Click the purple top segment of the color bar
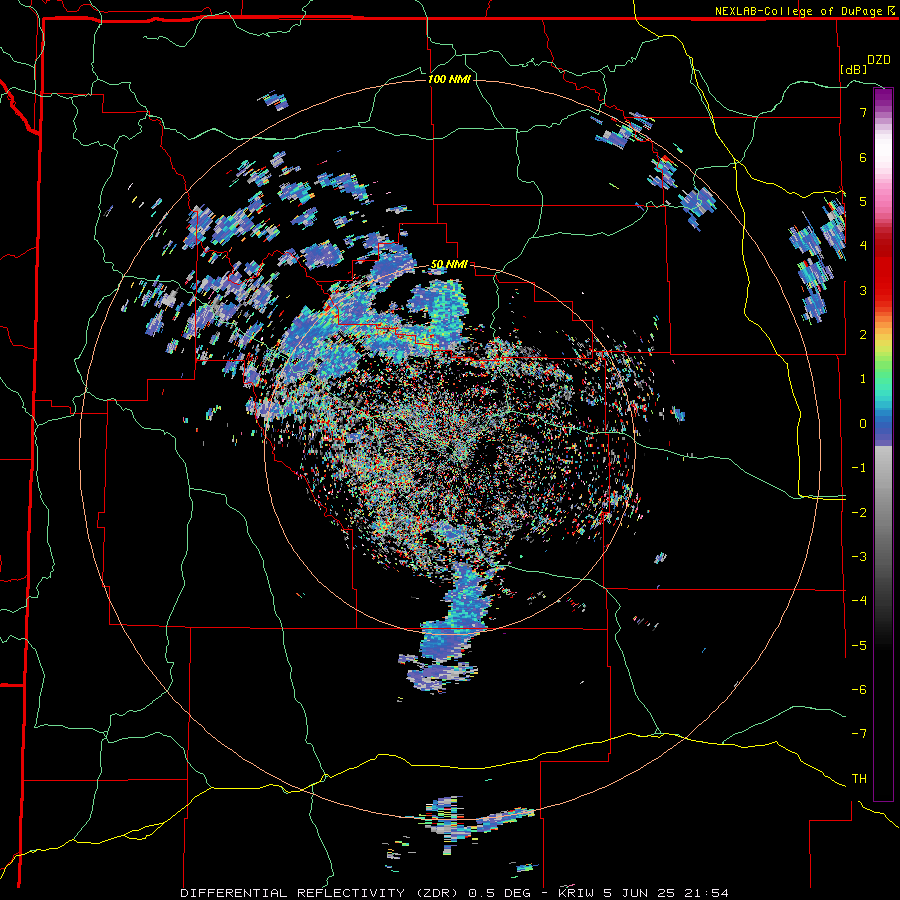 883,102
